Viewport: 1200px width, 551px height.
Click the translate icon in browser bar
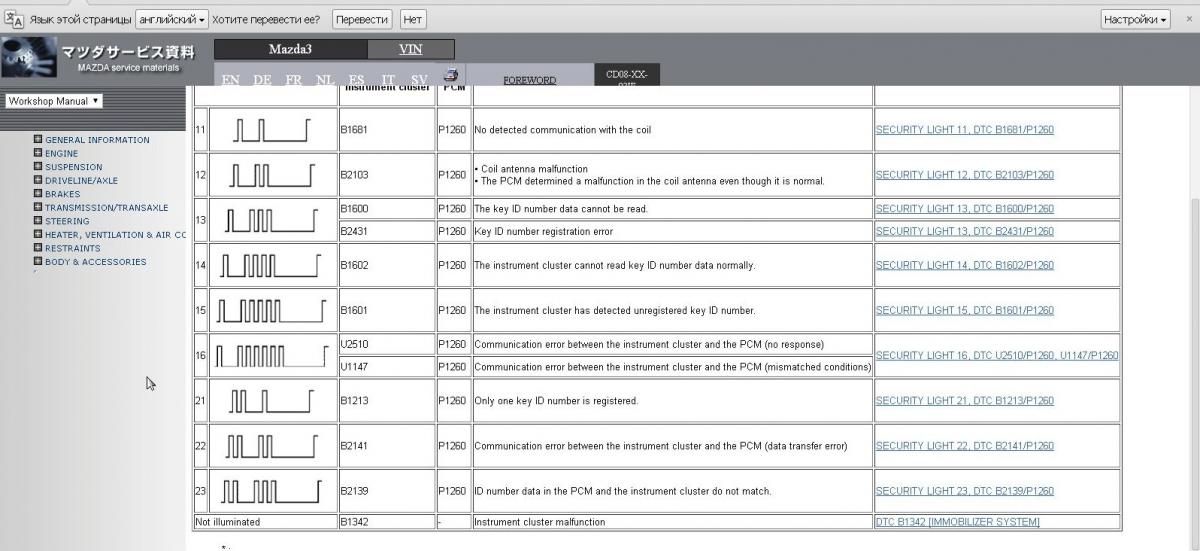[x=14, y=19]
